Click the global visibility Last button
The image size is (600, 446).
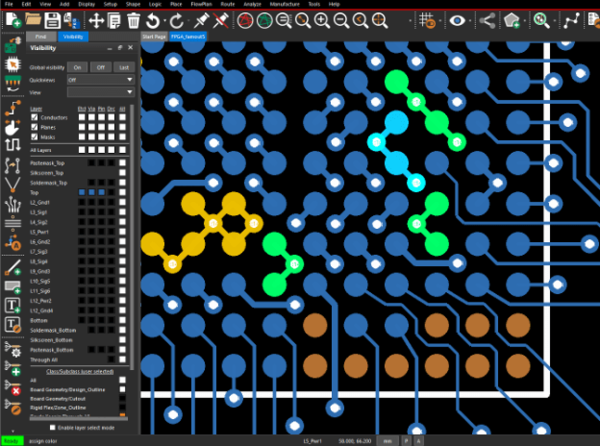[x=124, y=67]
